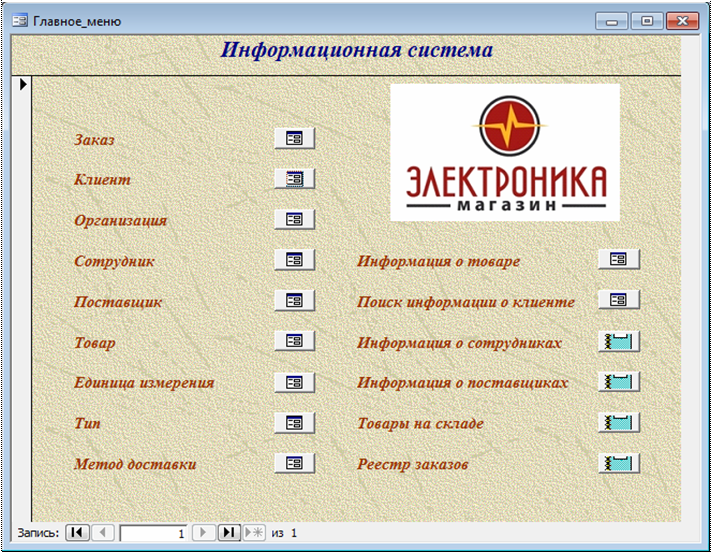This screenshot has height=552, width=712.
Task: Open the Поставщик form button
Action: click(x=294, y=300)
